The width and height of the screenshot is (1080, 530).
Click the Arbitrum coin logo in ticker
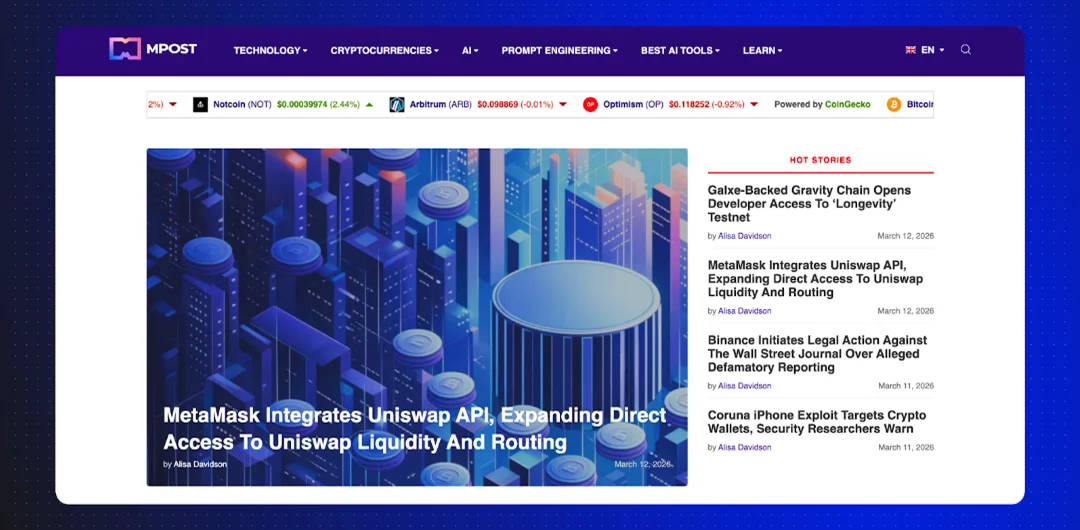point(397,105)
